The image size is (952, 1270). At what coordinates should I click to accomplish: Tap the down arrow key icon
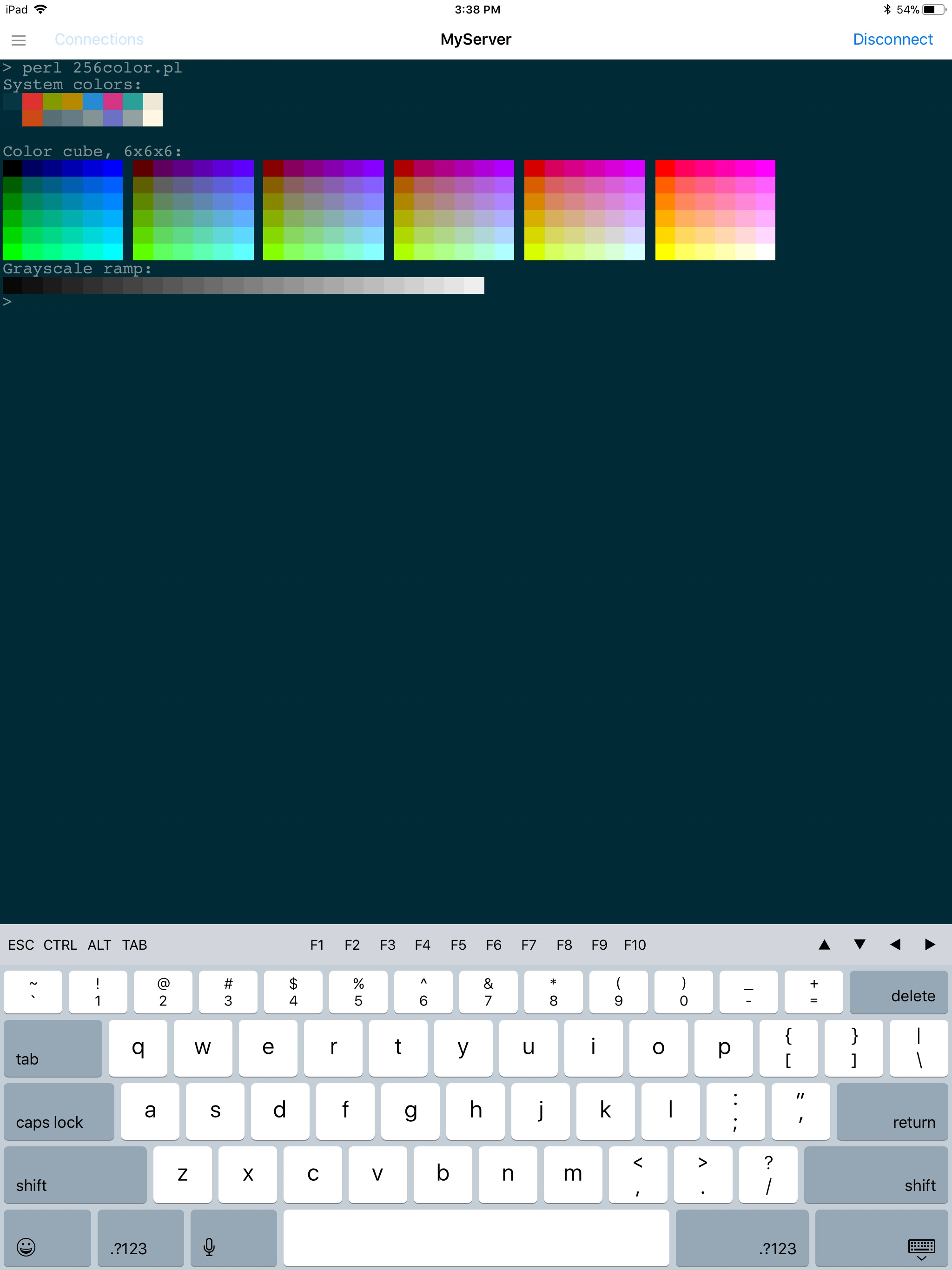tap(859, 945)
